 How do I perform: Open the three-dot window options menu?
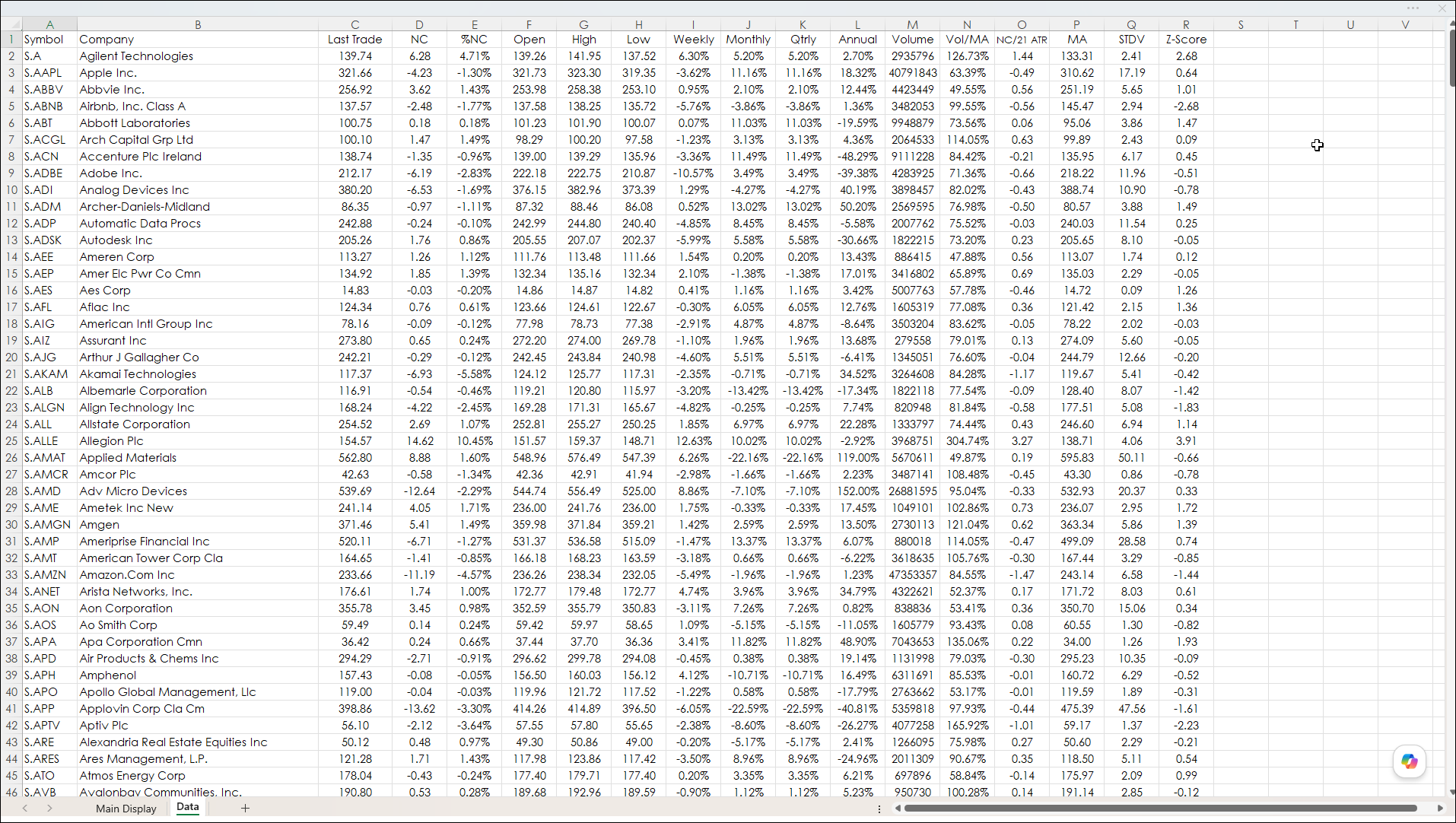pyautogui.click(x=1413, y=8)
